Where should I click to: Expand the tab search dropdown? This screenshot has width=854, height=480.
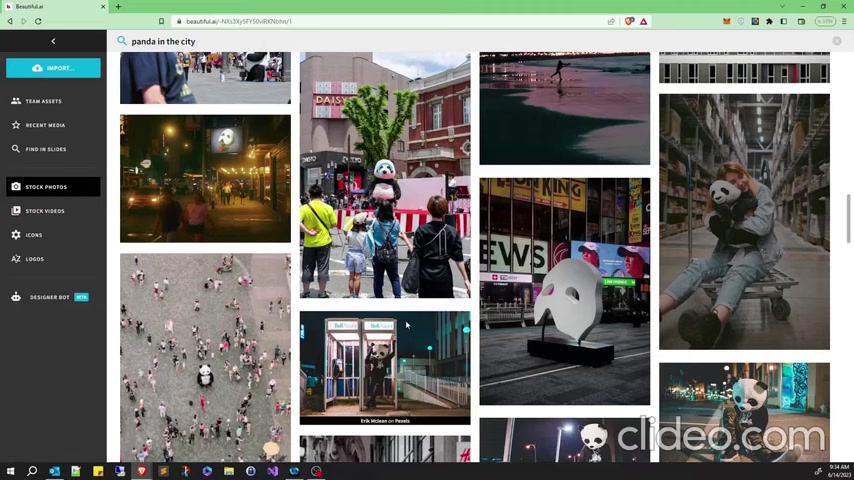coord(782,7)
